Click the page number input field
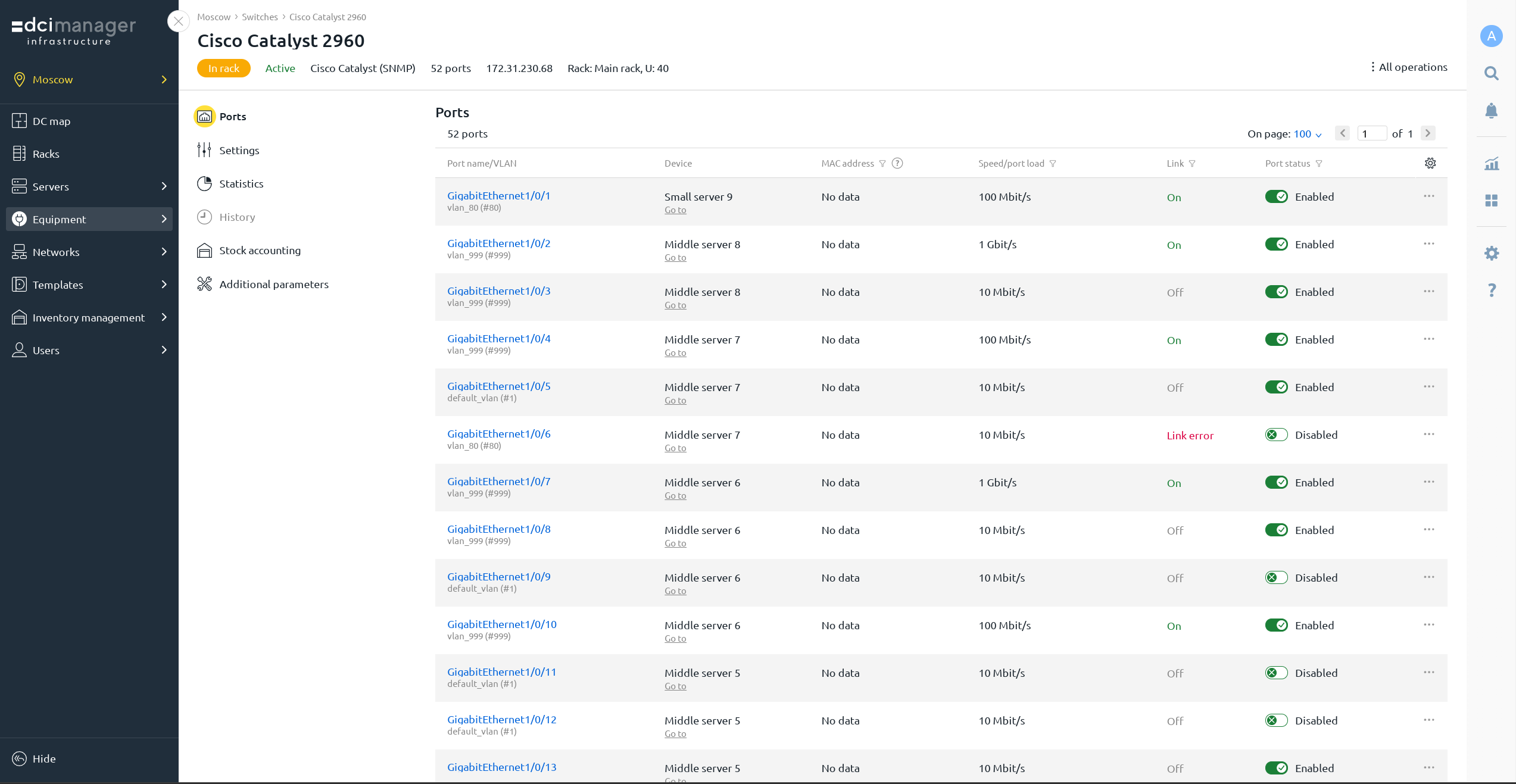 click(1371, 133)
